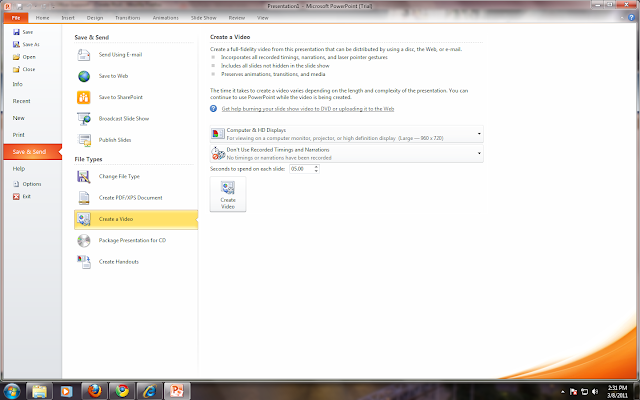Click the Windows Start button

click(12, 391)
